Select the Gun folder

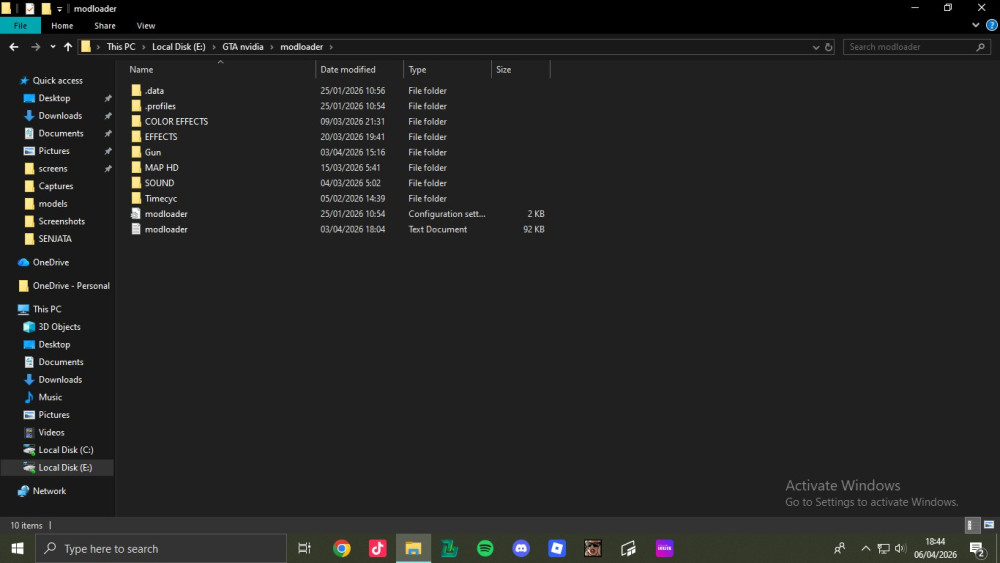pos(152,152)
